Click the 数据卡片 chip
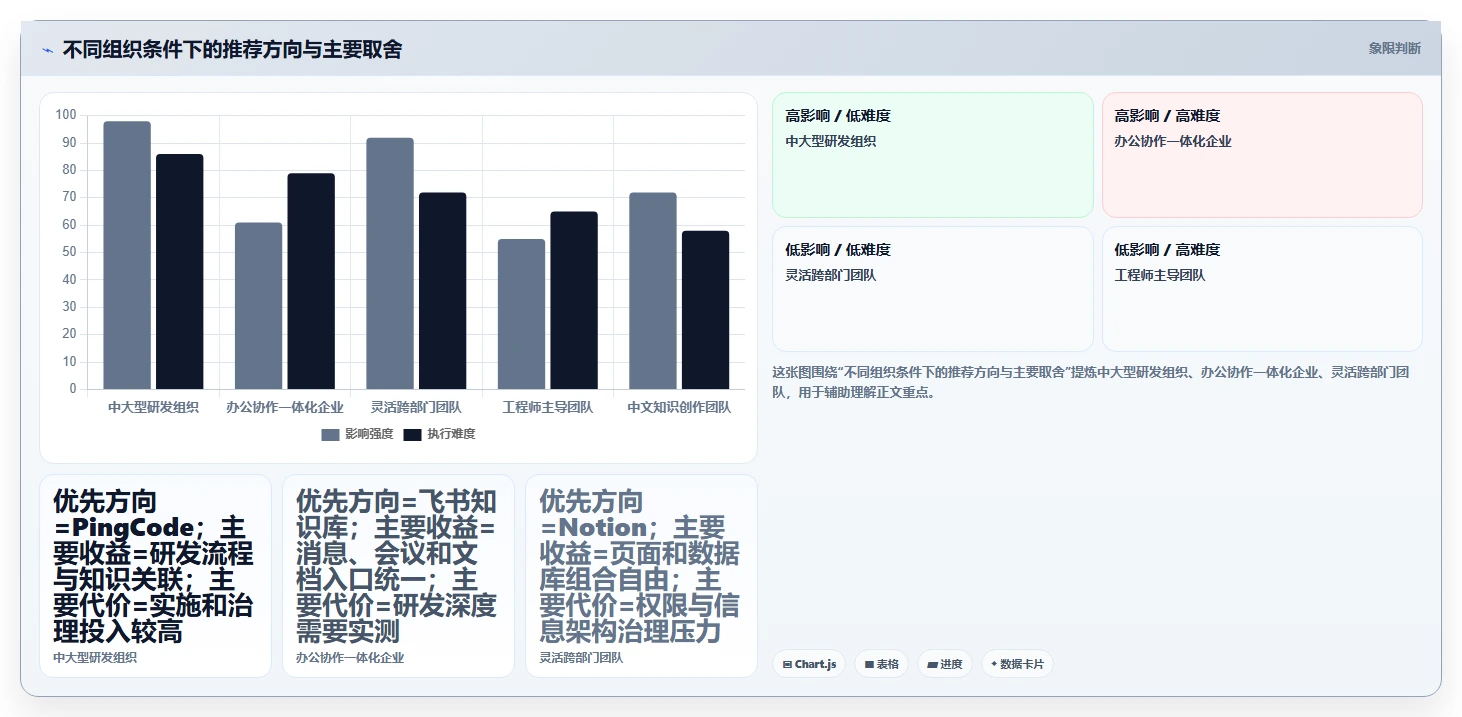1462x717 pixels. 1017,664
